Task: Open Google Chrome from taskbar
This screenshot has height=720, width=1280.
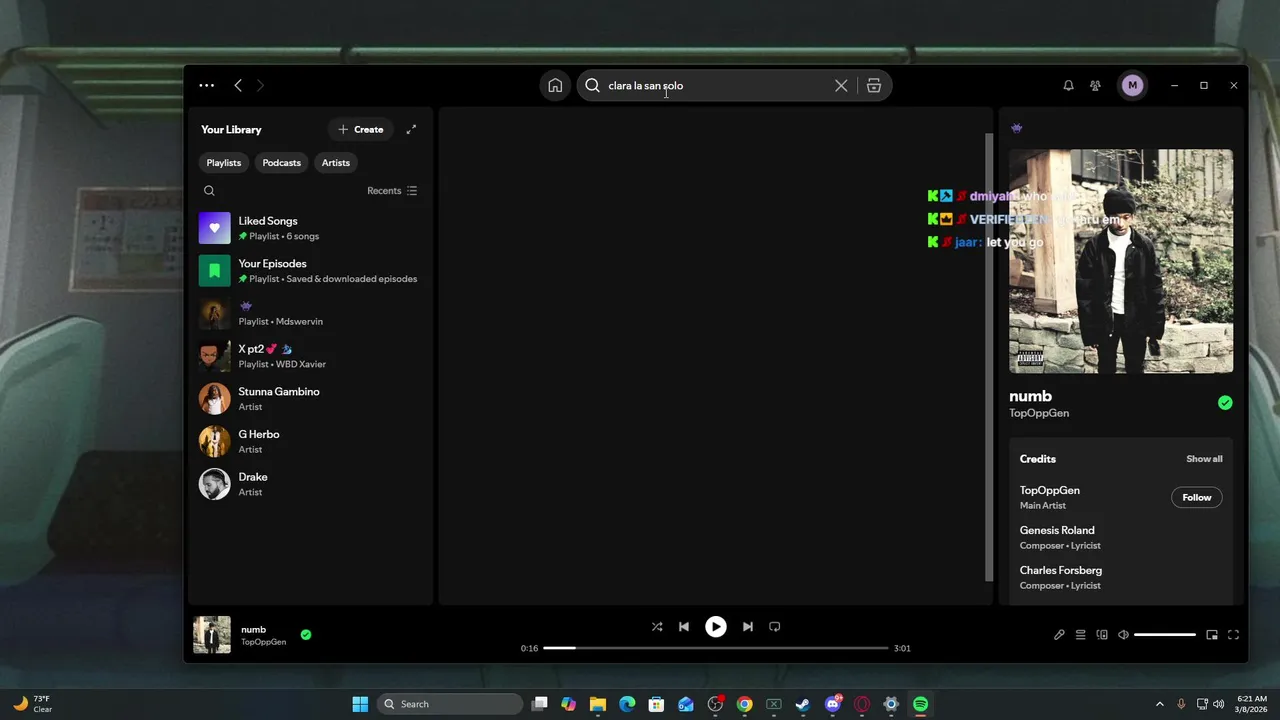Action: 744,704
